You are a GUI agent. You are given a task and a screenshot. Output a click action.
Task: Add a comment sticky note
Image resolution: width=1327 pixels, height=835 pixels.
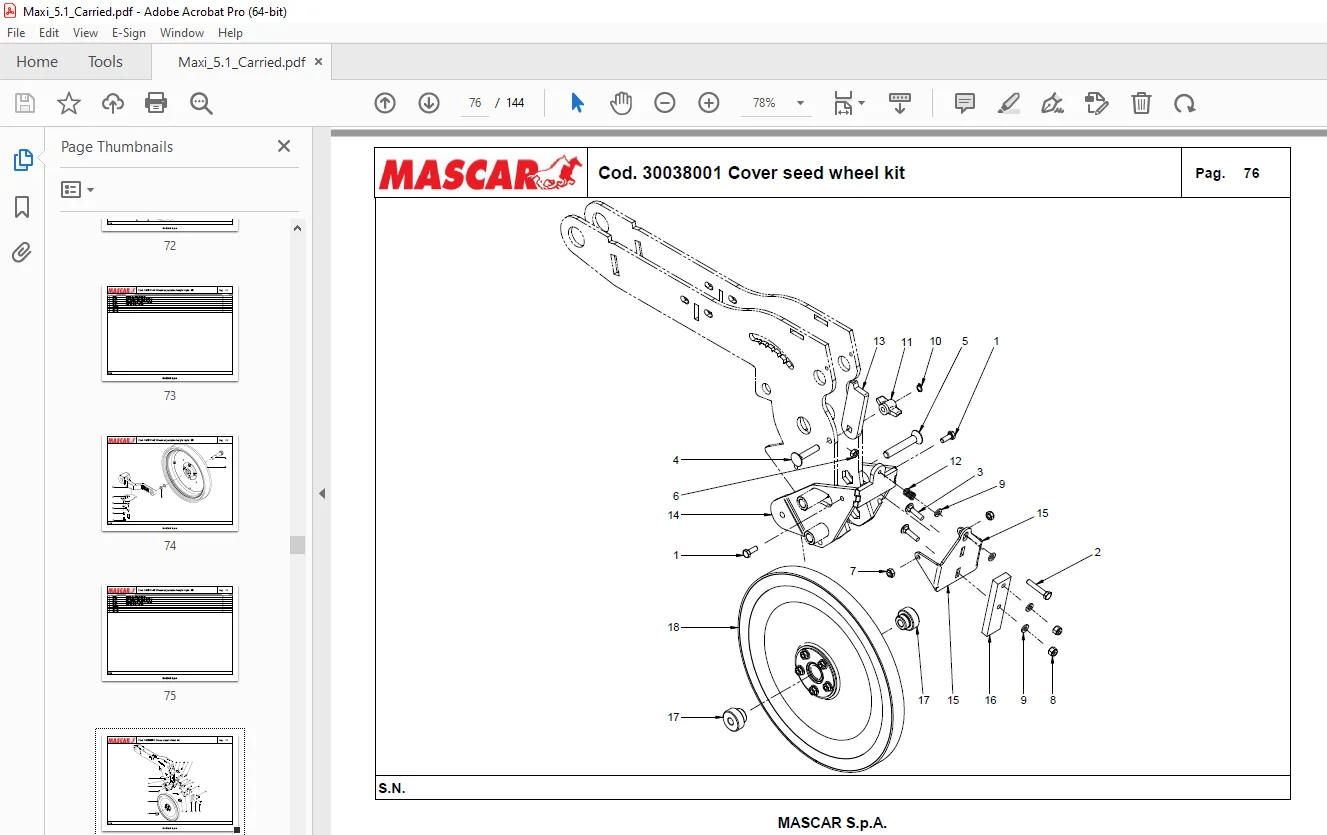coord(965,103)
